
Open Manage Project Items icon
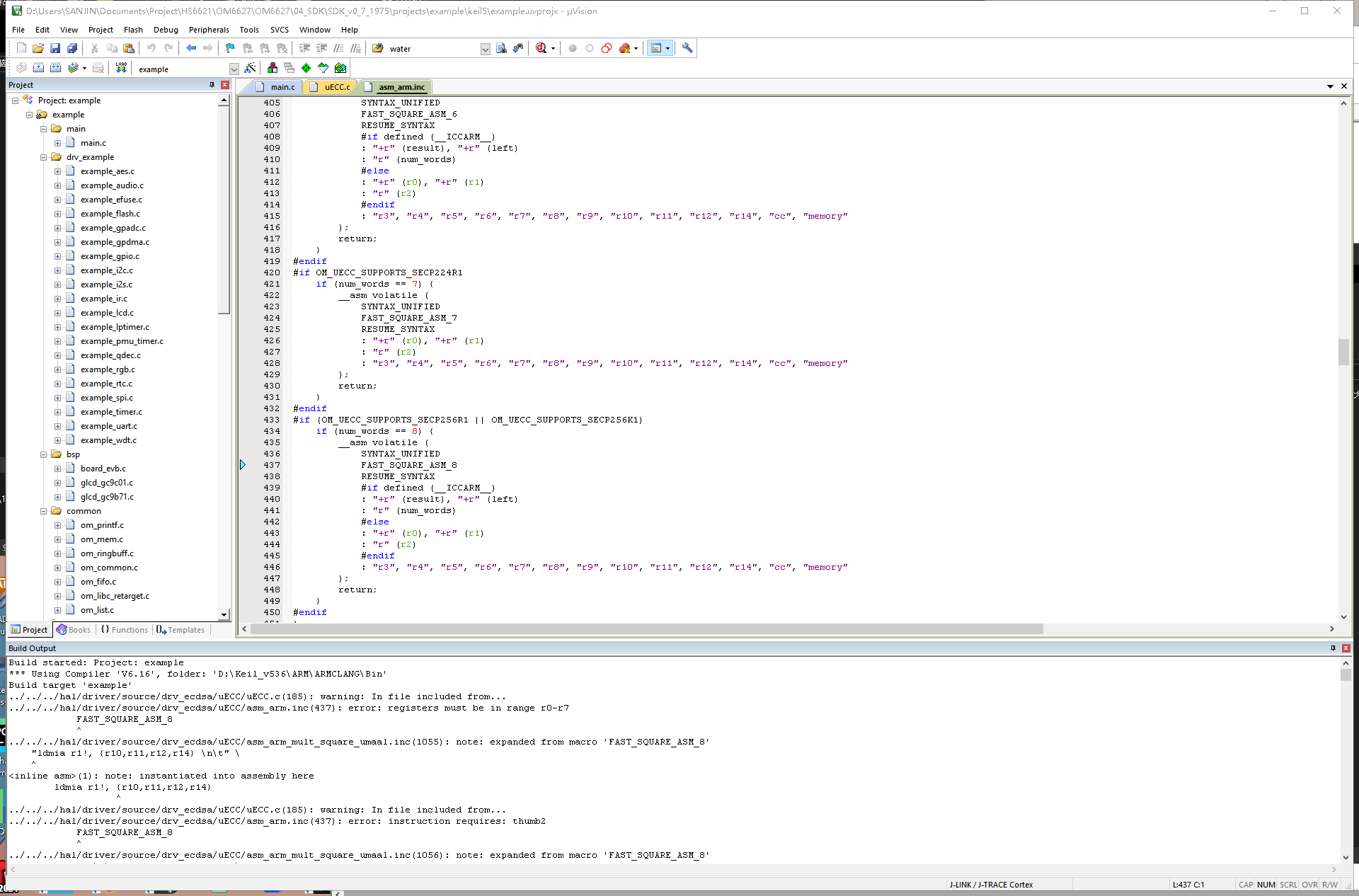(272, 68)
